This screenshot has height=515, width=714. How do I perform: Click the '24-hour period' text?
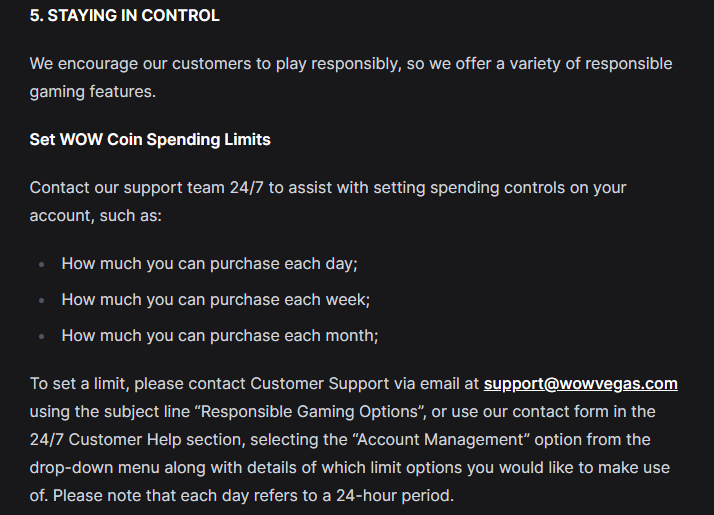coord(393,496)
